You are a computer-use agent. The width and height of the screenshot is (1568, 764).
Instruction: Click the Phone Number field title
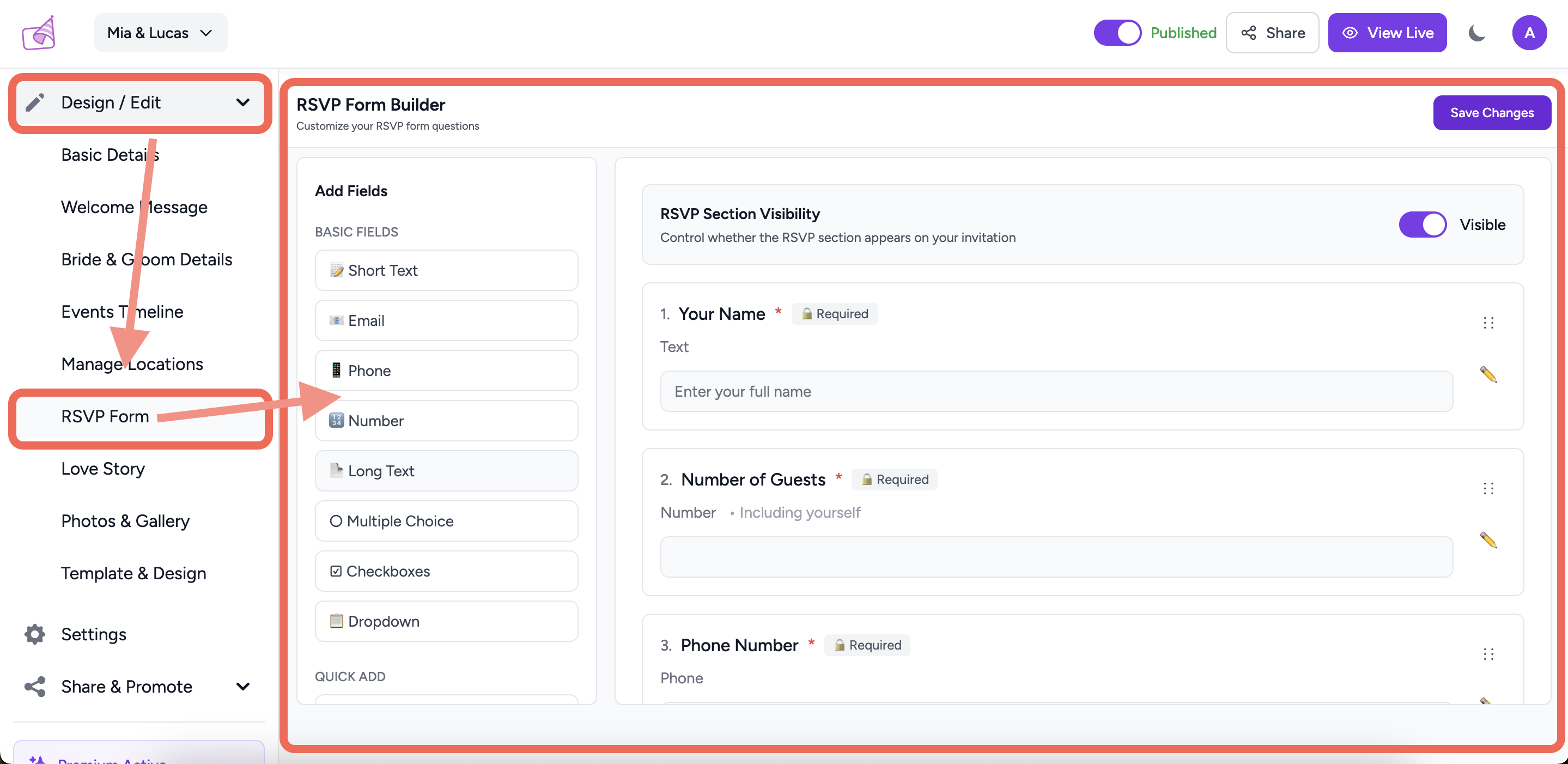coord(739,645)
